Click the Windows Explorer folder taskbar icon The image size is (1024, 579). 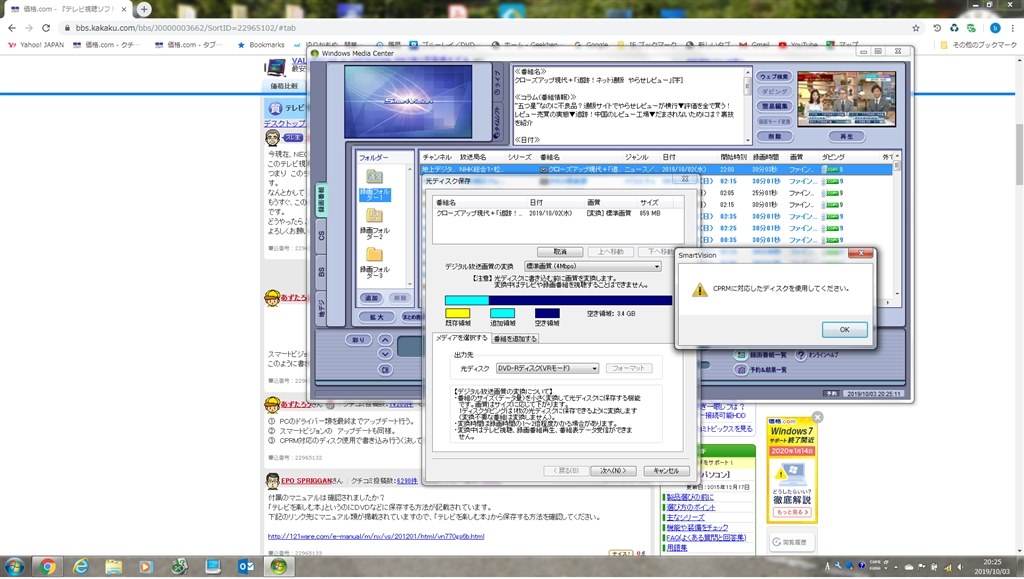click(114, 567)
